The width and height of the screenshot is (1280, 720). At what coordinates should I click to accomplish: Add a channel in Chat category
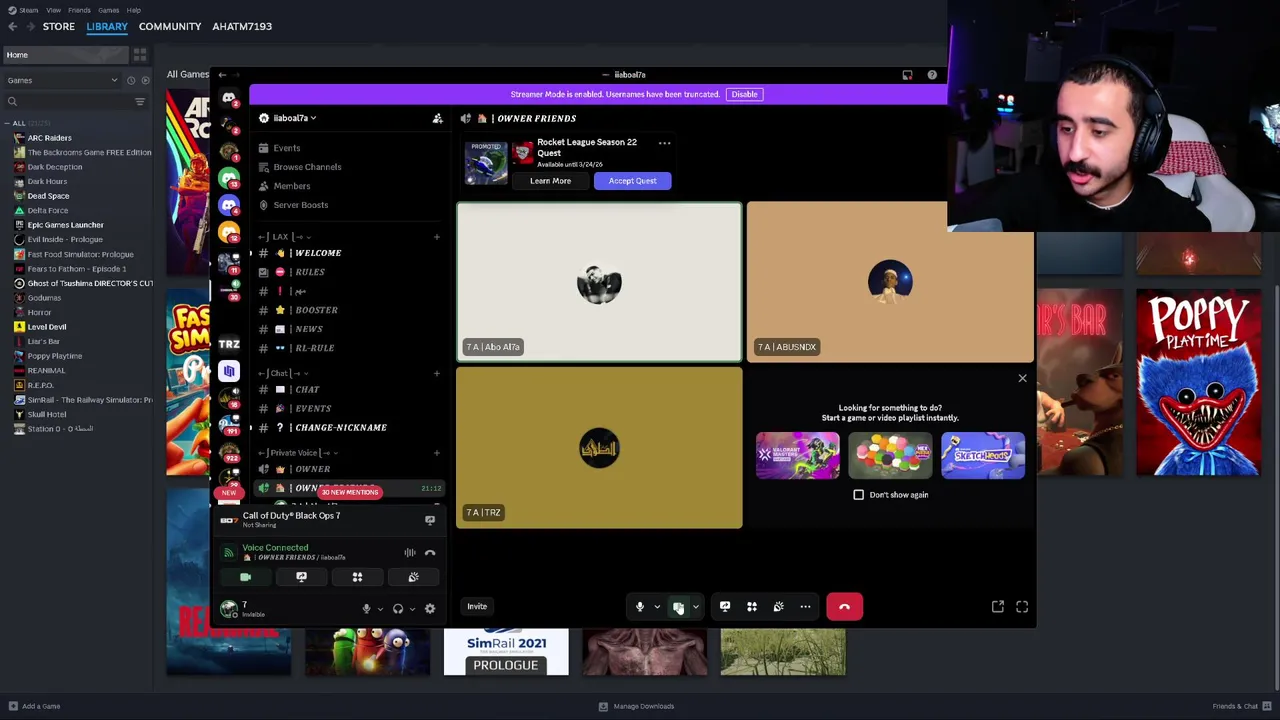[x=436, y=373]
